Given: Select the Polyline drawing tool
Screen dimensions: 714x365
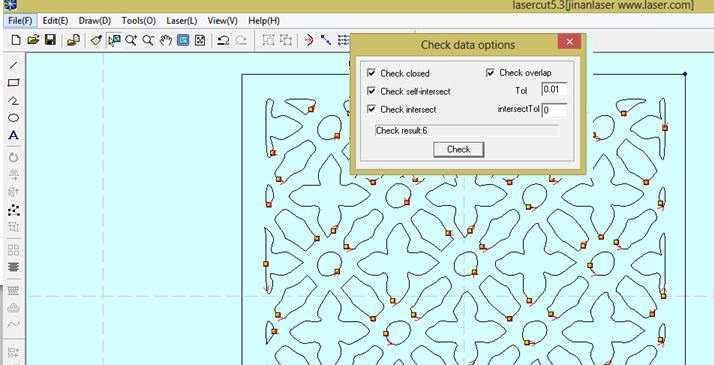Looking at the screenshot, I should [x=14, y=101].
